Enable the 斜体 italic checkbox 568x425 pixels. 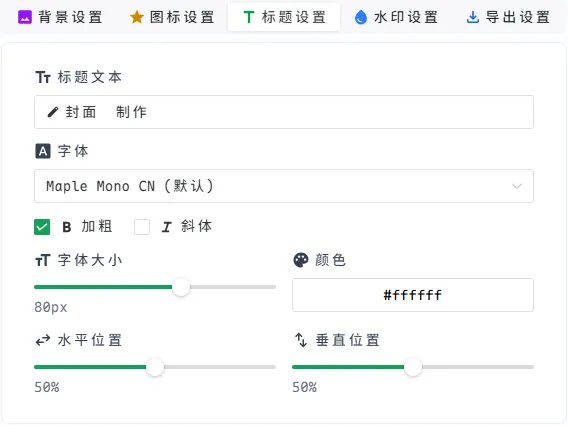[142, 227]
